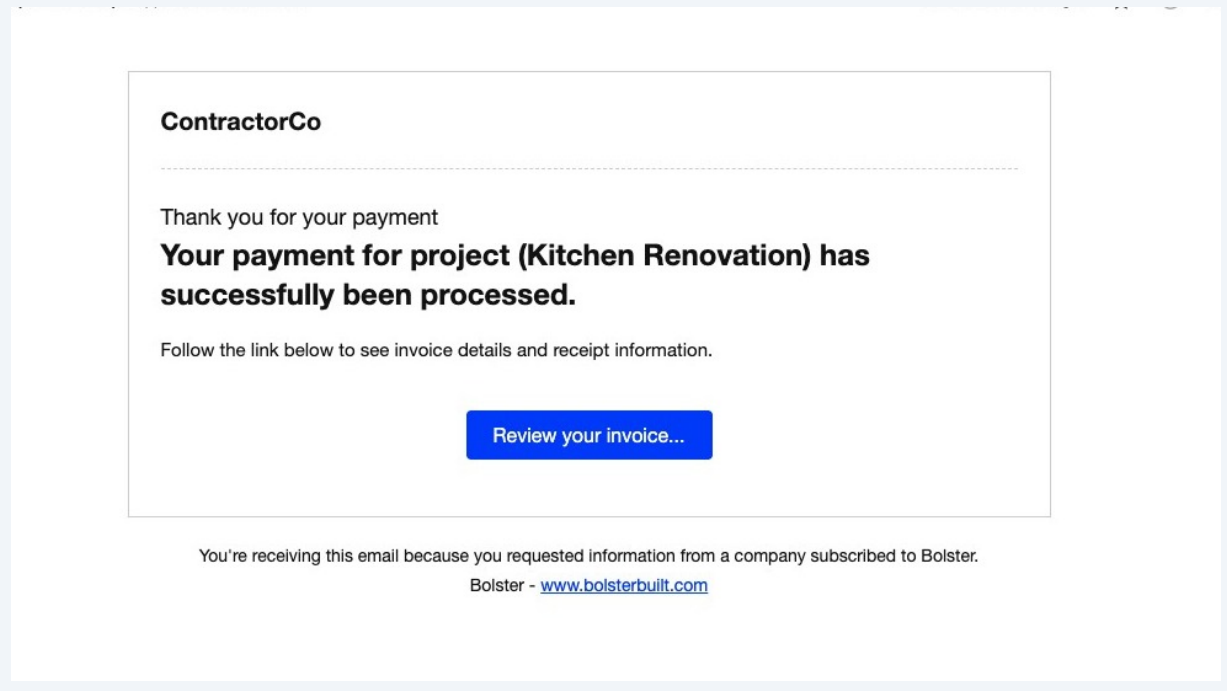
Task: Click the word "has" ending the heading's first line
Action: point(845,257)
